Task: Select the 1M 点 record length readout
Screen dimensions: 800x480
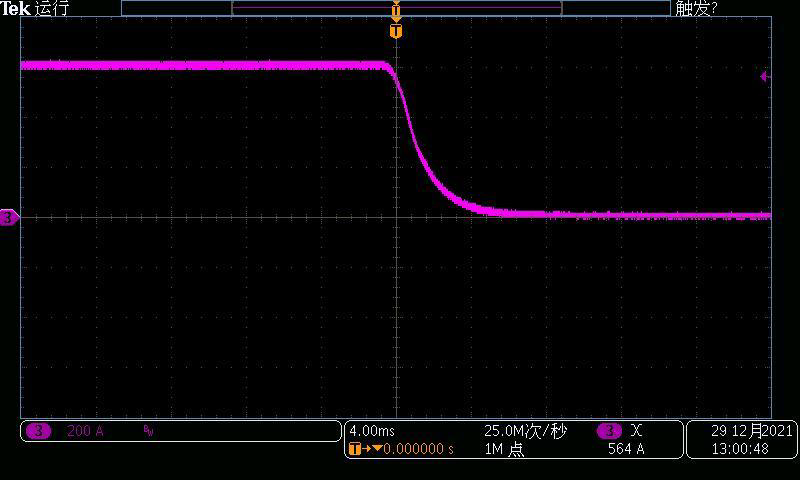Action: (504, 449)
